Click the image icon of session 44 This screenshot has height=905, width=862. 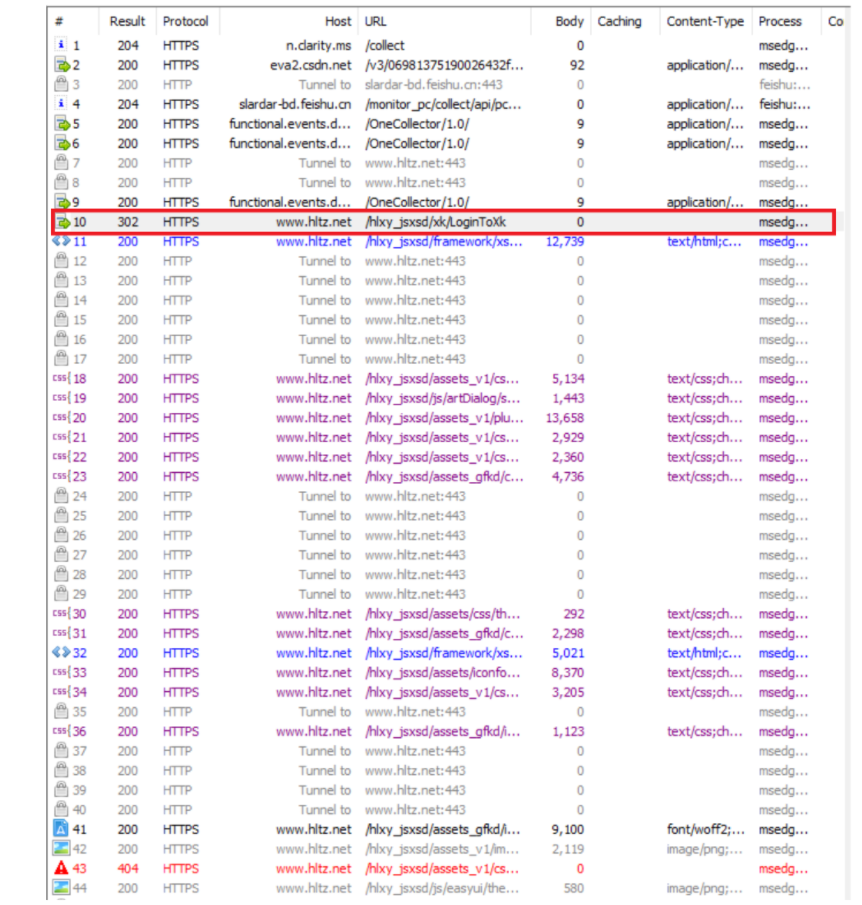(x=61, y=888)
